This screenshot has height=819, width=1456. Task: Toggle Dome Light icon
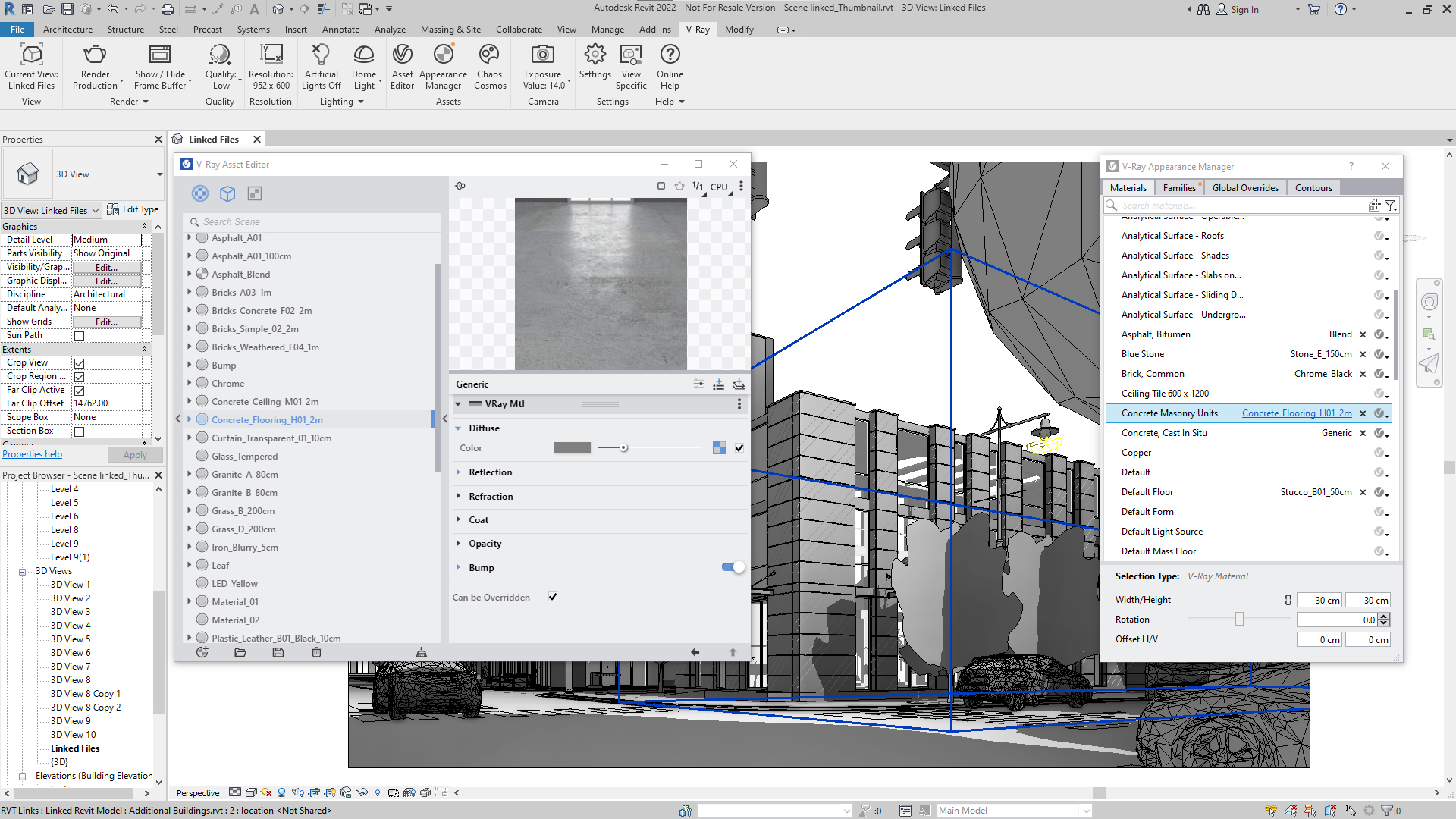364,55
